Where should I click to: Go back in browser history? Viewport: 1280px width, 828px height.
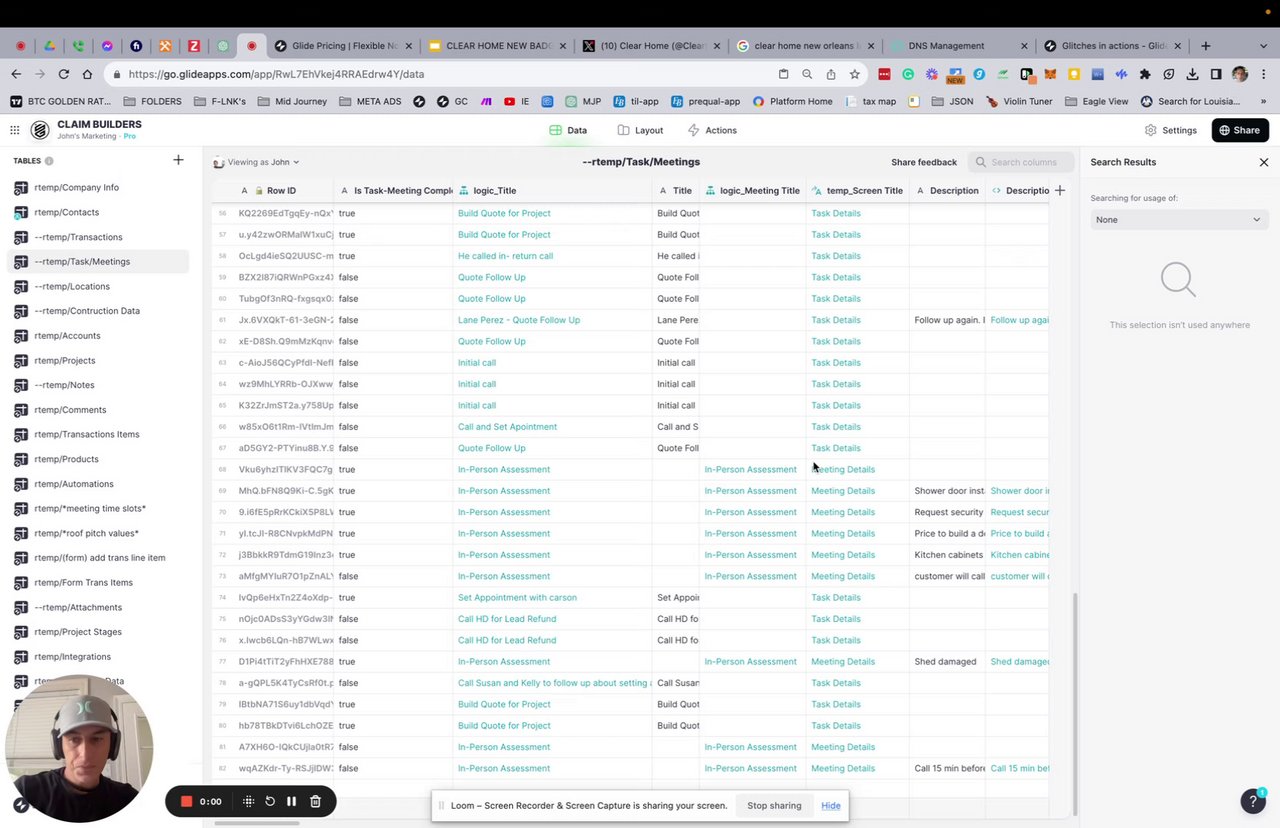(16, 74)
